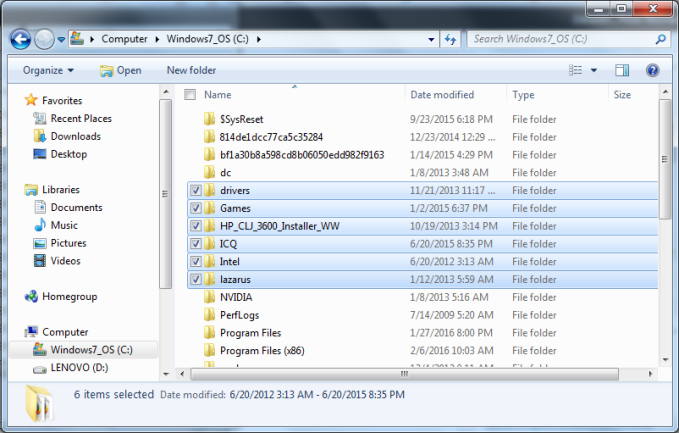Show the preview pane

622,70
